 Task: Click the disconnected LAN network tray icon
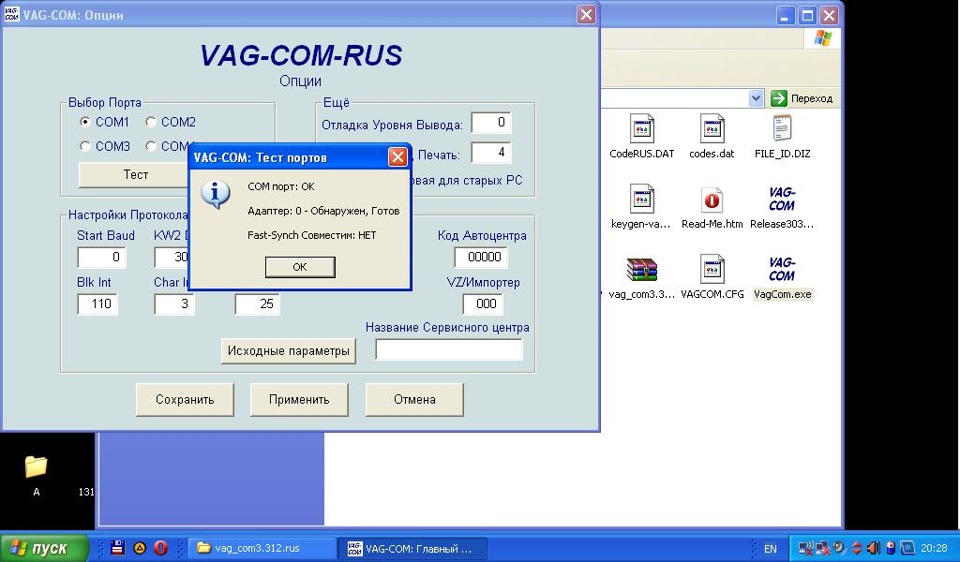(x=823, y=548)
